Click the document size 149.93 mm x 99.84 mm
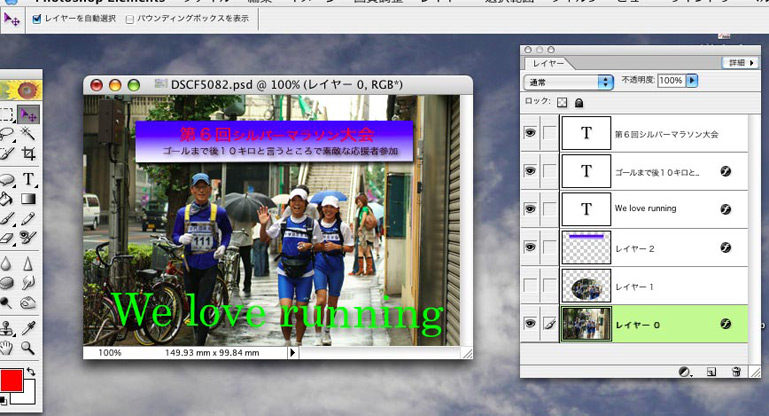 [212, 352]
